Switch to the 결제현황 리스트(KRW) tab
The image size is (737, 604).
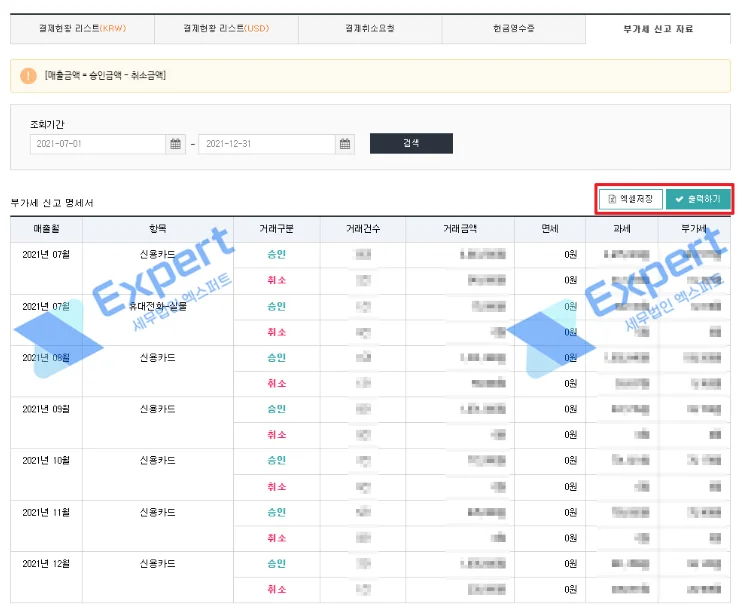[82, 28]
